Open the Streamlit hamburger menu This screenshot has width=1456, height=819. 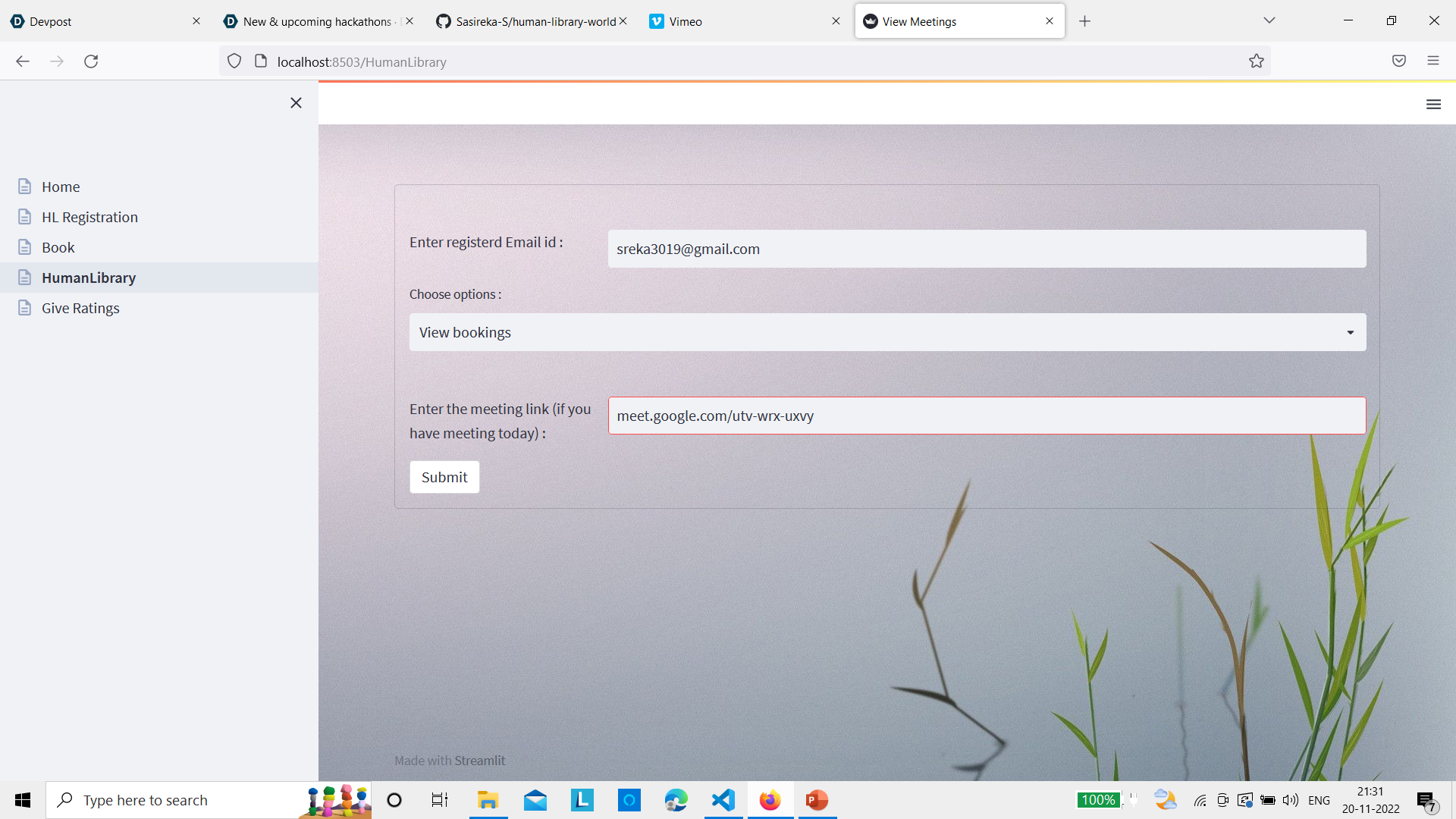[x=1432, y=105]
